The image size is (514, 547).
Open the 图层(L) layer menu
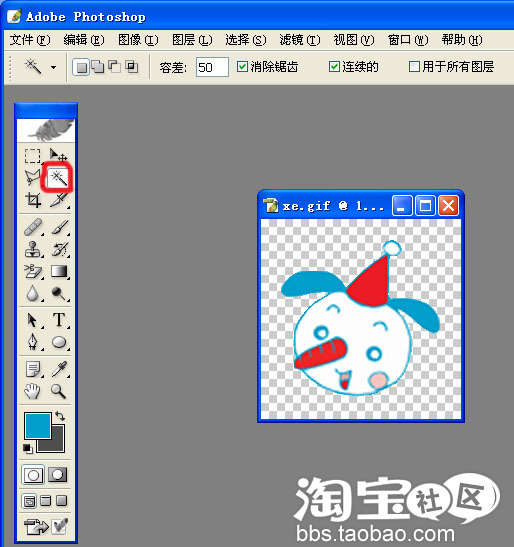click(192, 40)
